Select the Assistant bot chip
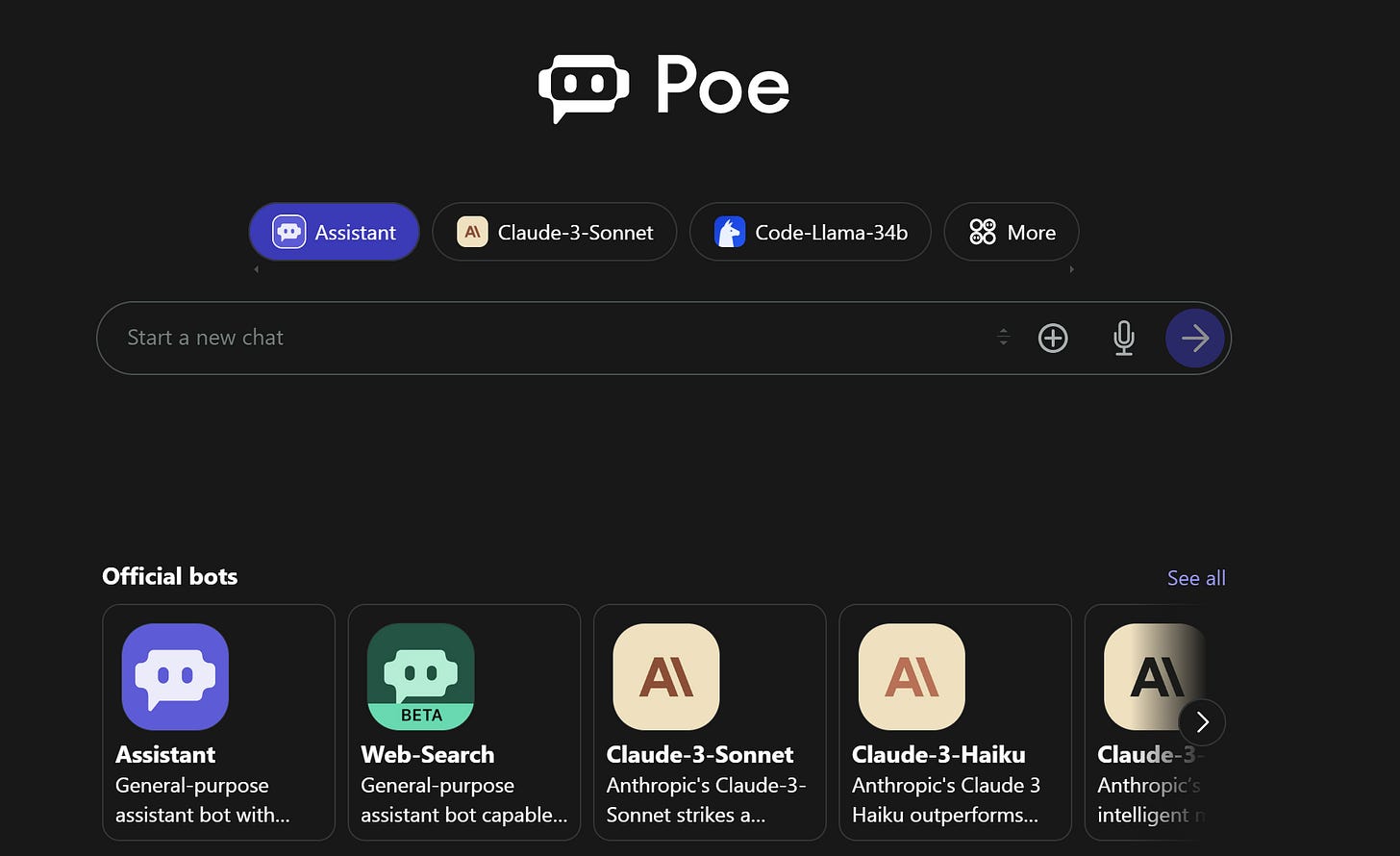This screenshot has width=1400, height=856. tap(334, 232)
